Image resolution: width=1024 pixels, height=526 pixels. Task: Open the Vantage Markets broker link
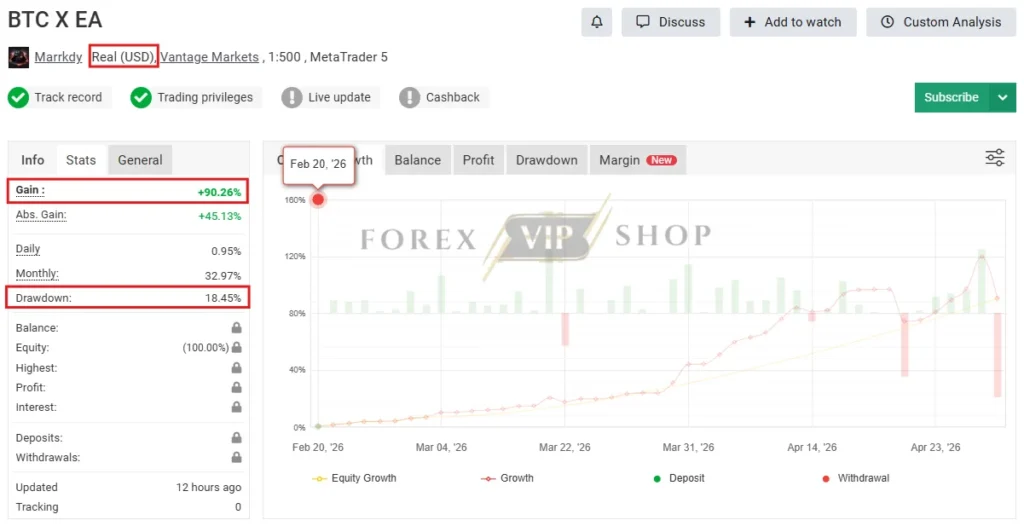[210, 57]
